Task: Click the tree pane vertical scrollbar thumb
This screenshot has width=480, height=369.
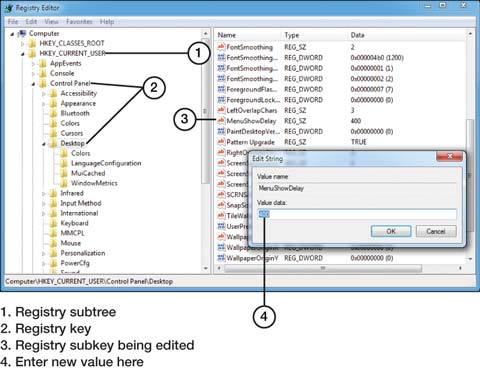Action: coord(205,112)
